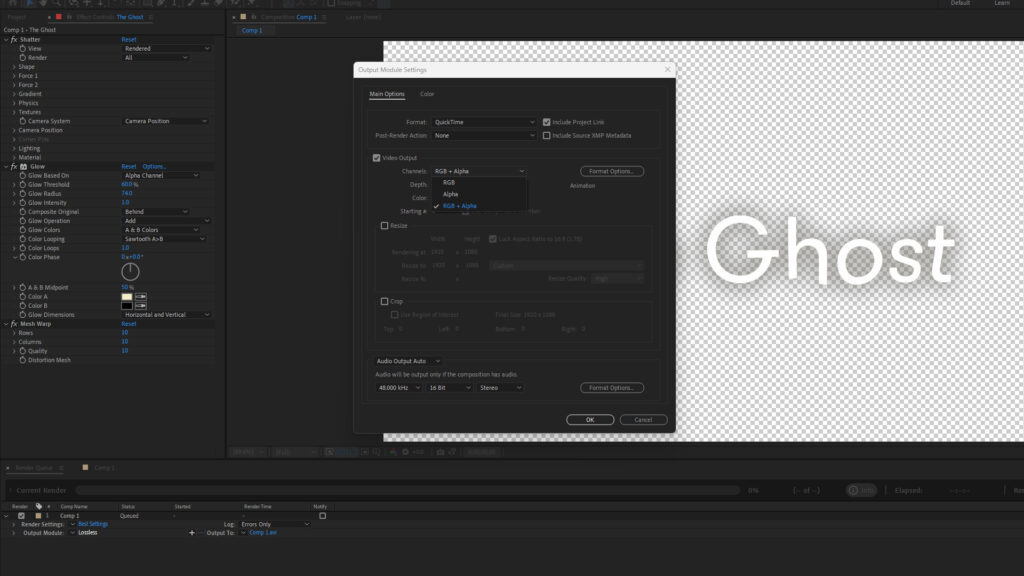
Task: Switch to the Color tab in Output Module Settings
Action: click(x=428, y=94)
